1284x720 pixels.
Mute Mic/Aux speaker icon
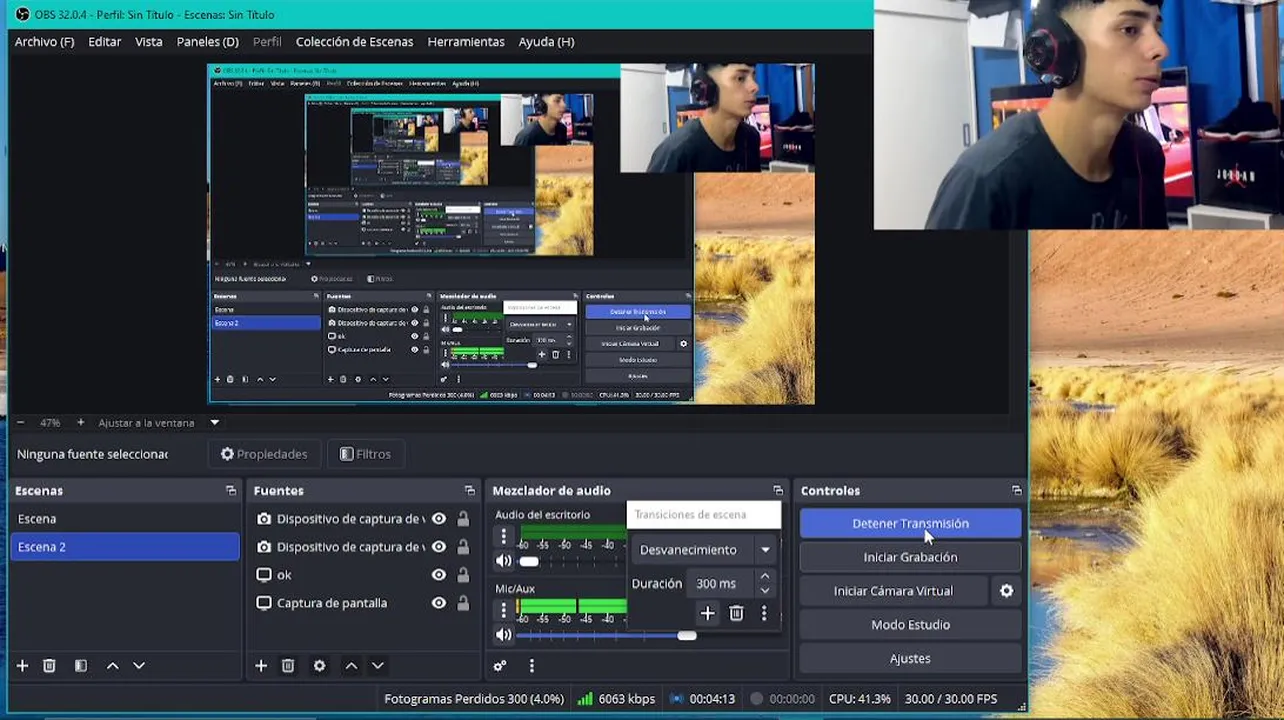coord(504,635)
